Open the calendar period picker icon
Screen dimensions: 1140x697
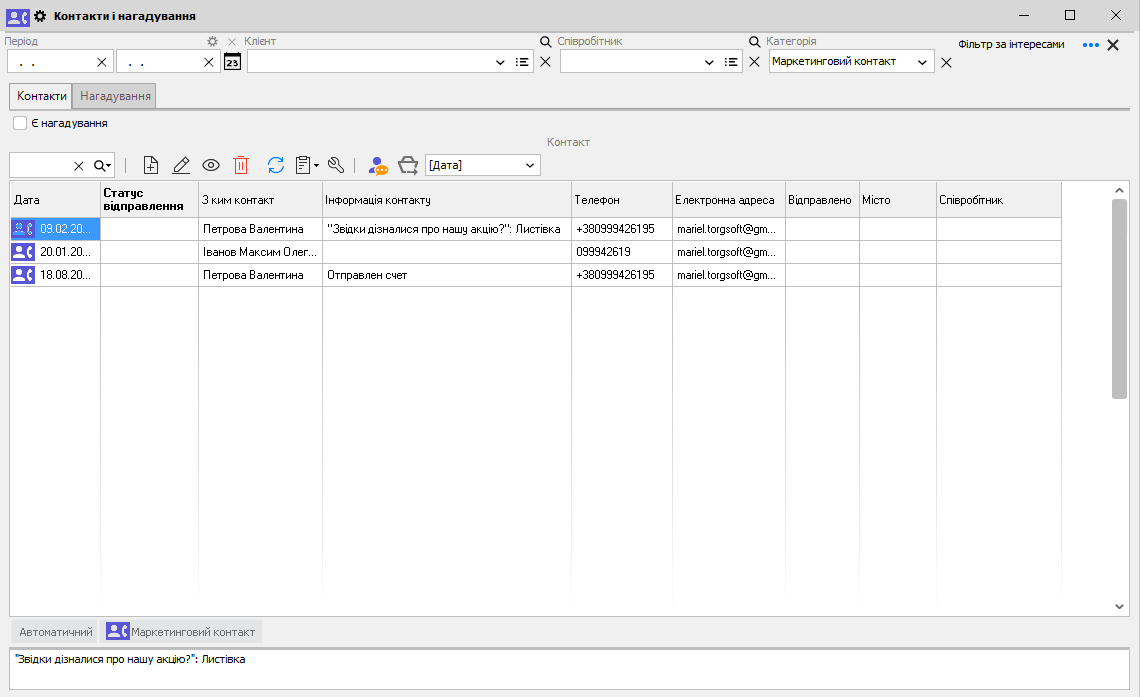[x=232, y=62]
